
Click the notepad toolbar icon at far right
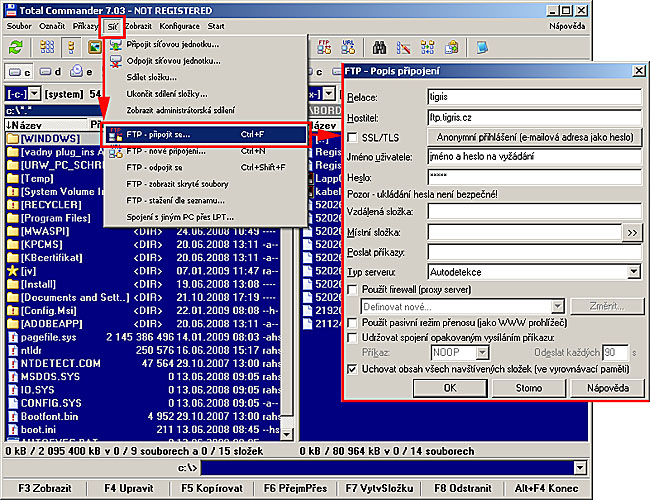click(x=482, y=47)
